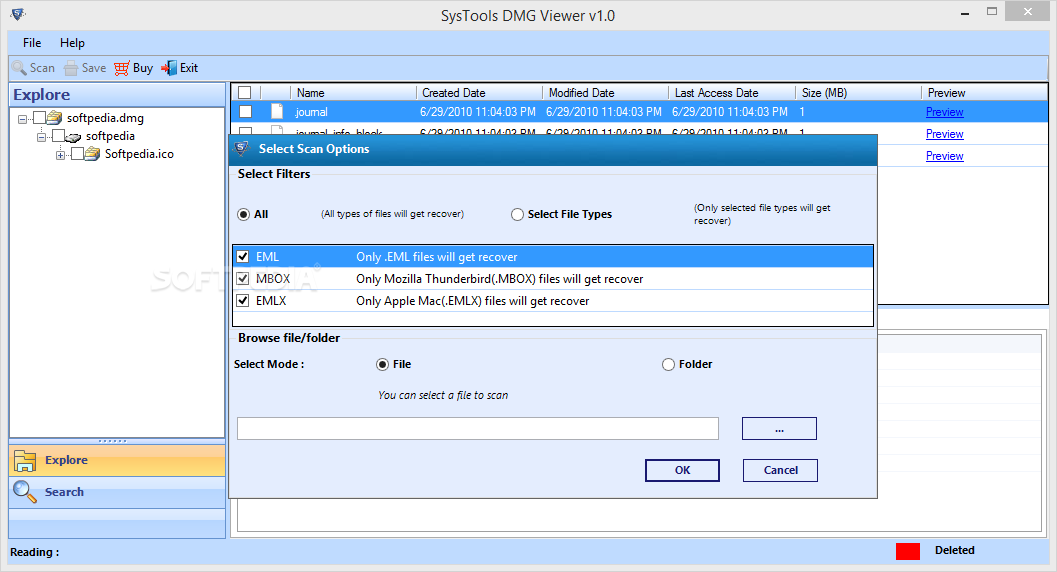This screenshot has width=1057, height=572.
Task: Click the Buy shopping cart icon
Action: click(122, 68)
